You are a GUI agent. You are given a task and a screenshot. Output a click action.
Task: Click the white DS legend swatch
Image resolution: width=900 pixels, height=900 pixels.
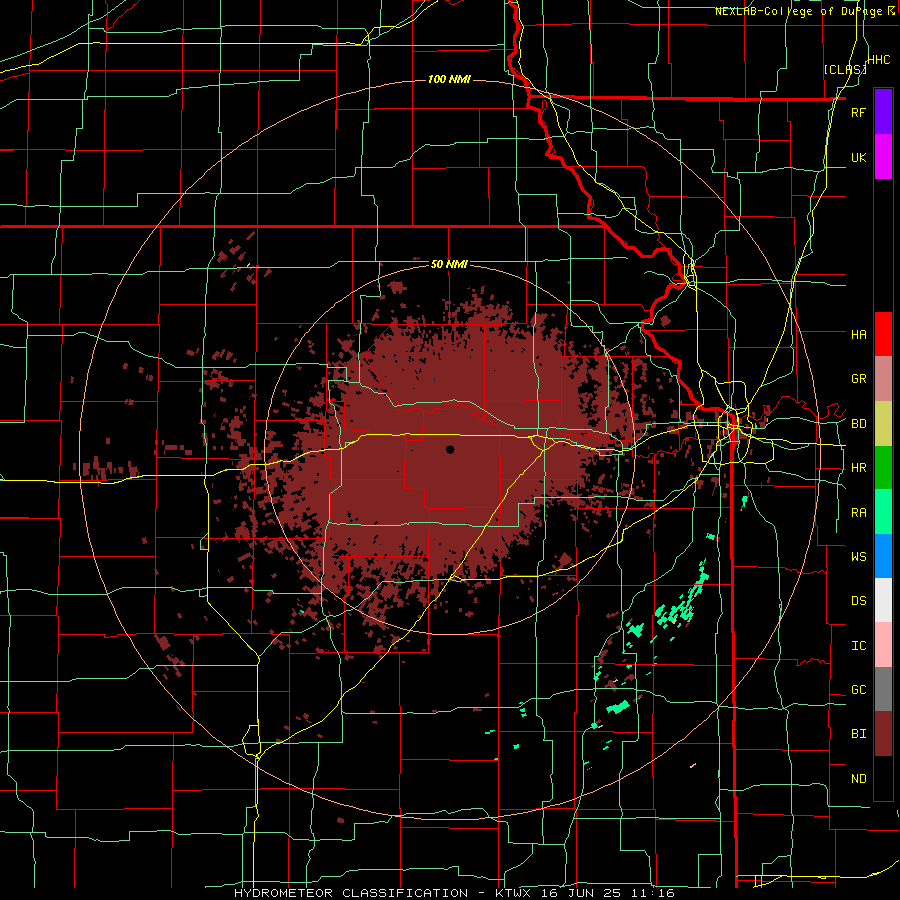click(883, 600)
